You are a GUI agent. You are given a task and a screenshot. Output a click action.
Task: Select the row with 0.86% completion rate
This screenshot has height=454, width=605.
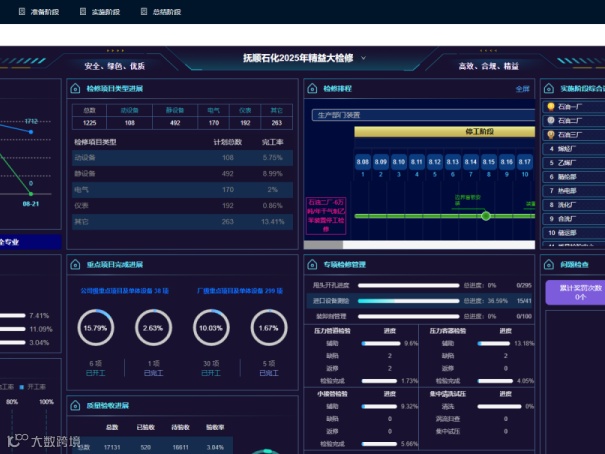(182, 206)
